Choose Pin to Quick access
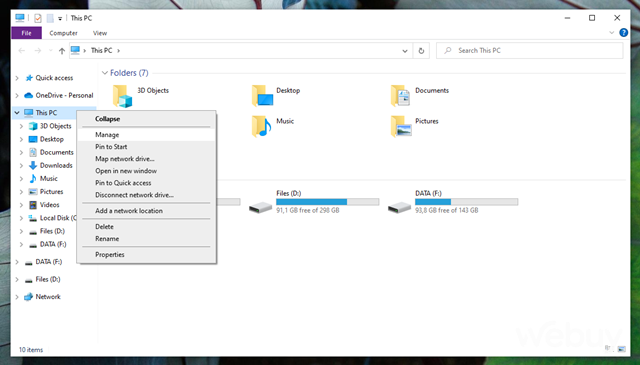Viewport: 640px width, 365px height. point(147,183)
